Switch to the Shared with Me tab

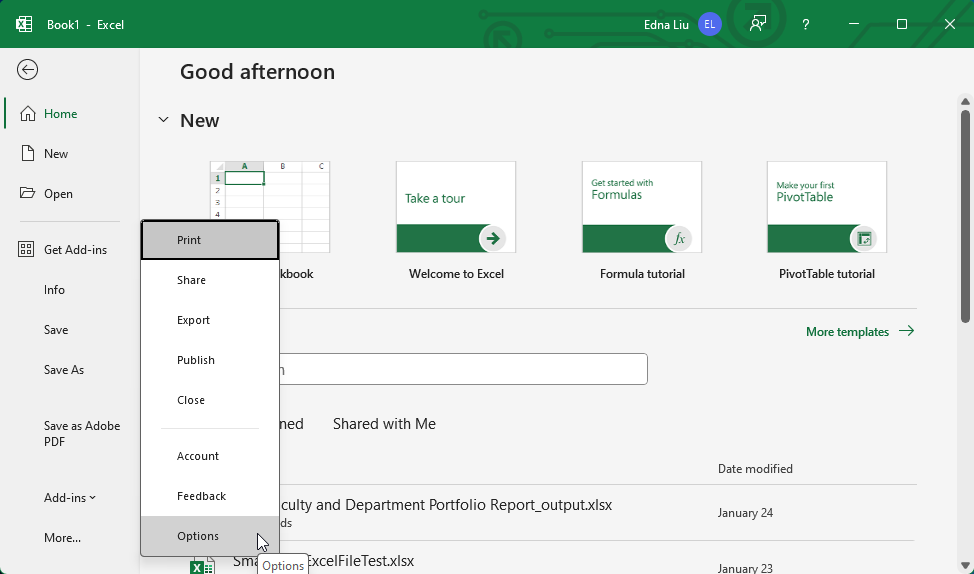pyautogui.click(x=384, y=424)
